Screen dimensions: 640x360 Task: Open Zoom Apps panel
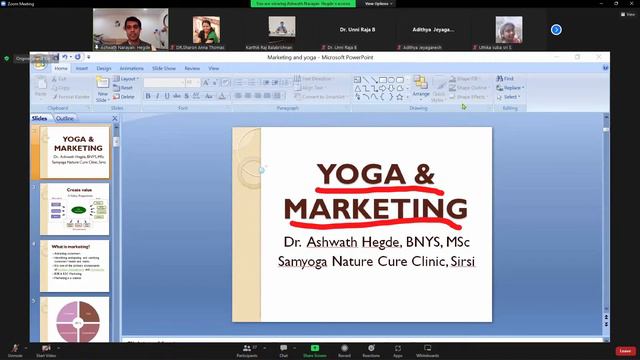click(398, 350)
